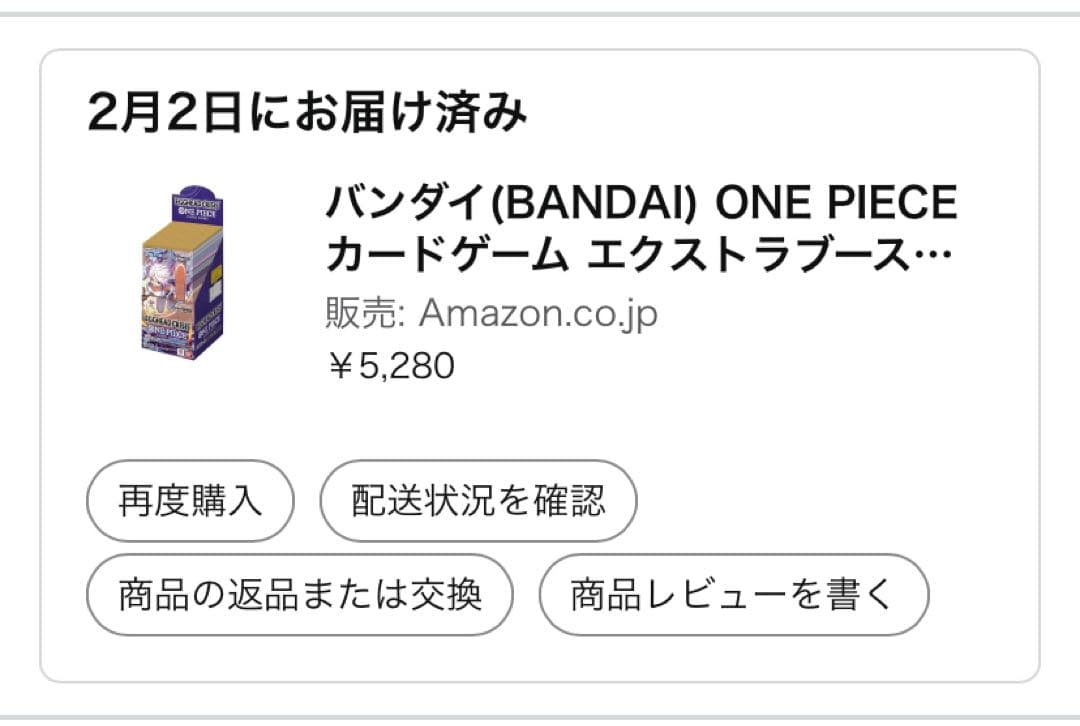Click the return or exchange option
Screen dimensions: 1080x726
coord(298,592)
